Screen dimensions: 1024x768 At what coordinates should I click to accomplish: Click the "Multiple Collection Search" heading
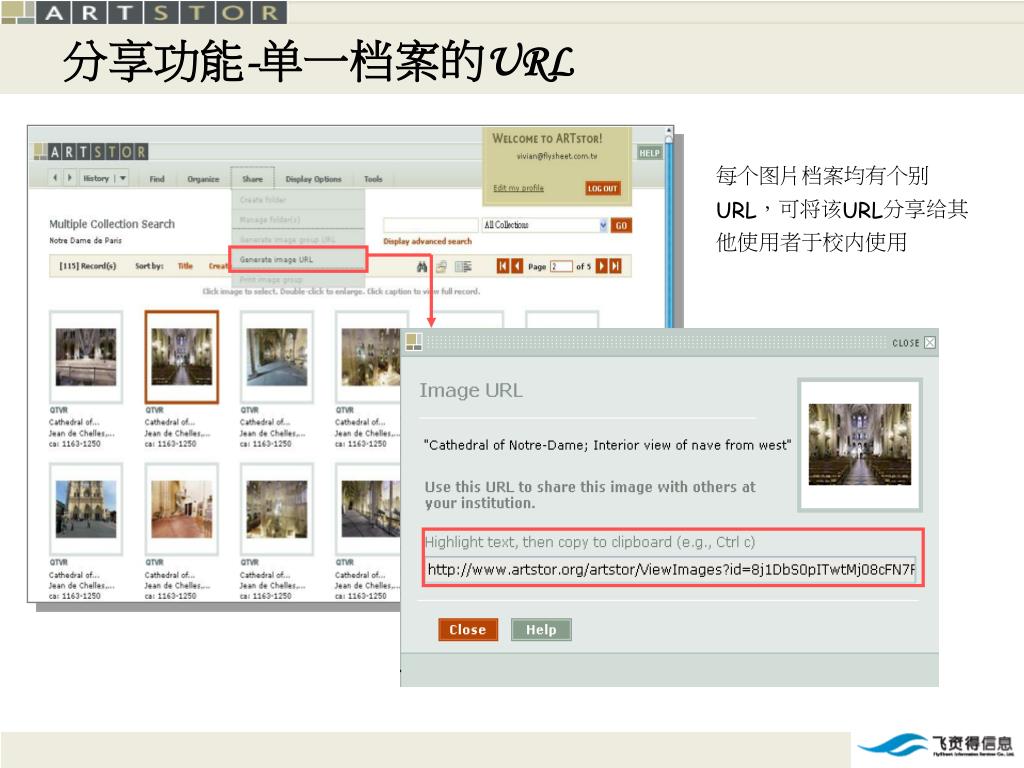coord(112,224)
